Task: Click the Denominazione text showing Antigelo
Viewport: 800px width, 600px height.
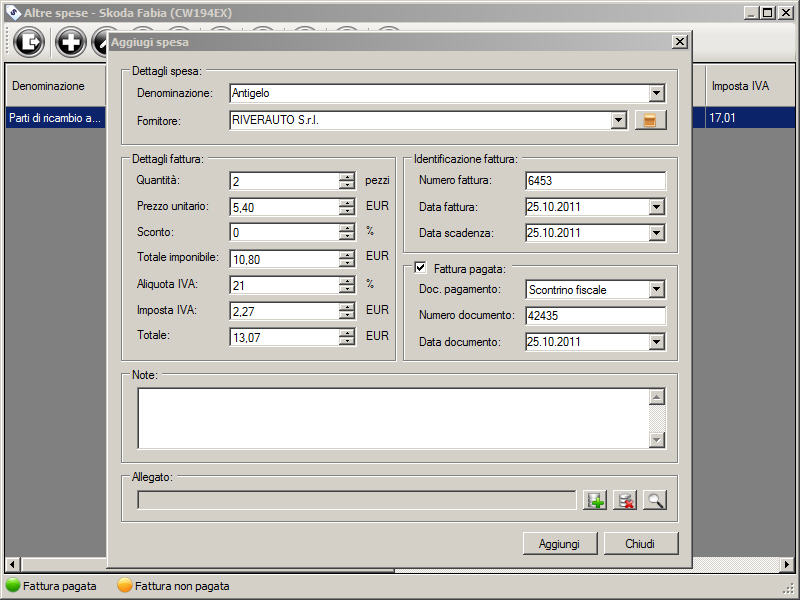Action: pos(251,93)
